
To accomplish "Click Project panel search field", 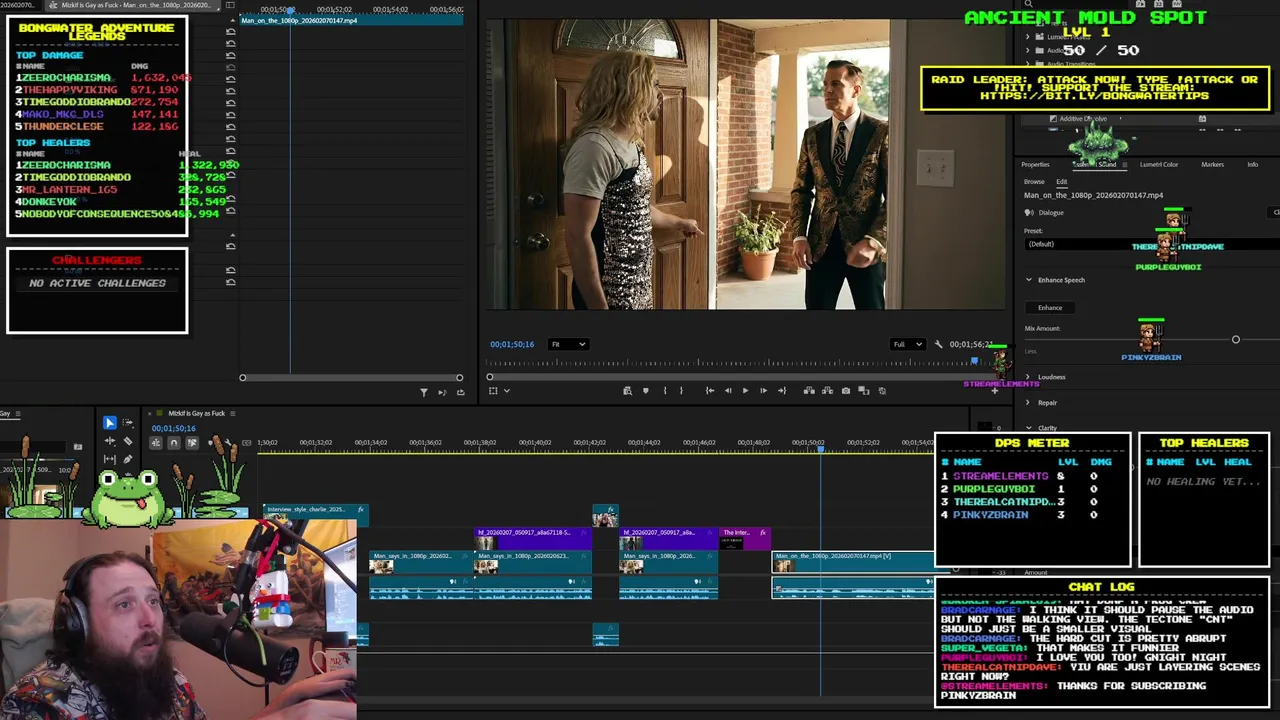I will [33, 447].
